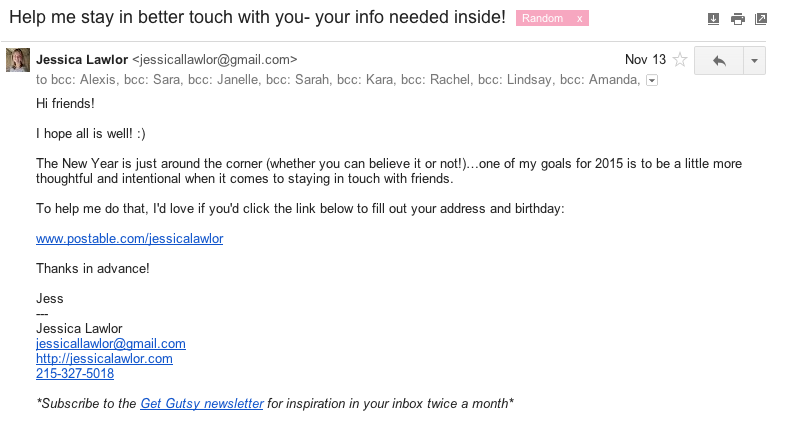The width and height of the screenshot is (793, 429).
Task: Click Jessica Lawlor's profile photo
Action: (18, 60)
